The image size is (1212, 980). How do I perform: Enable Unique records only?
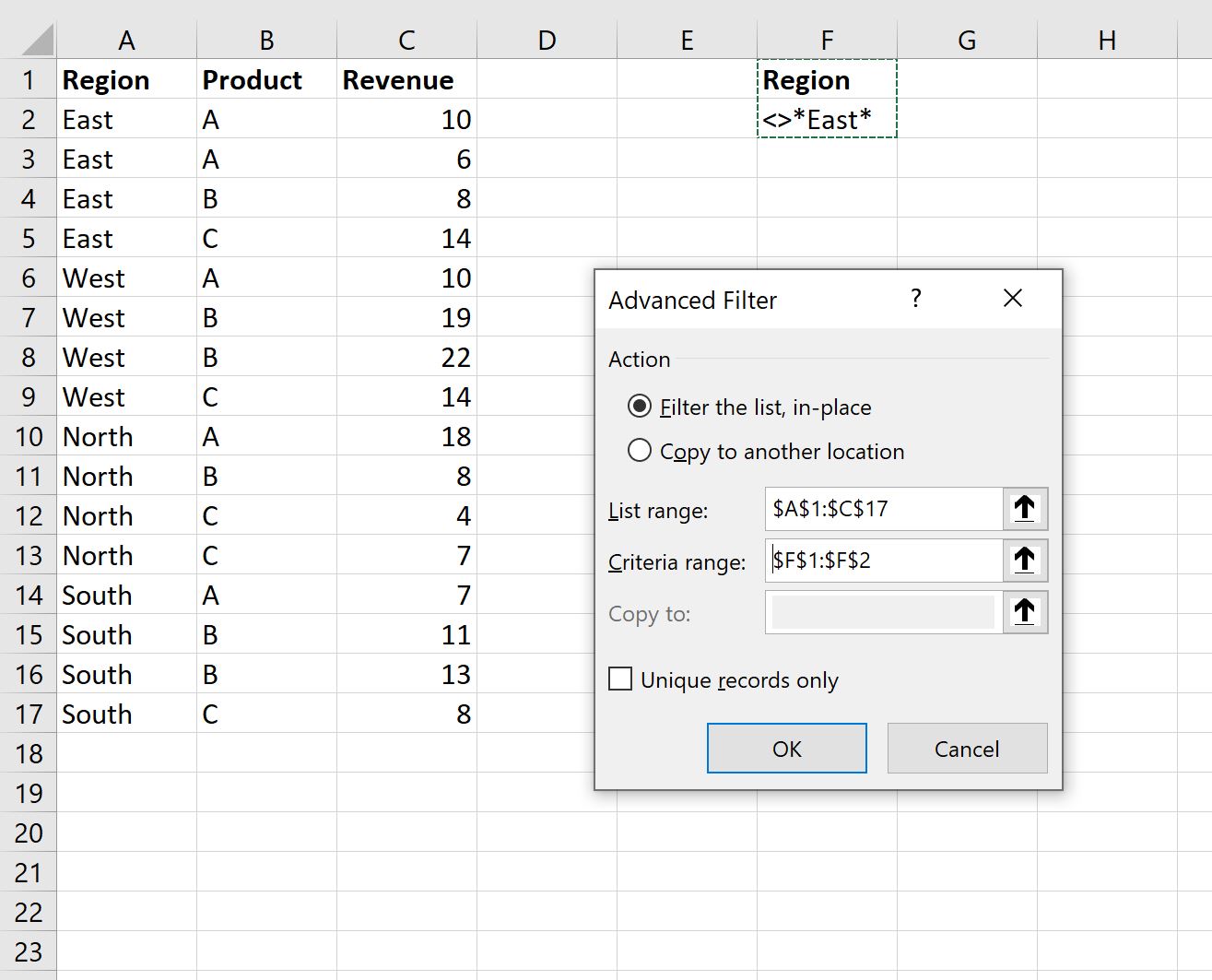click(x=619, y=679)
